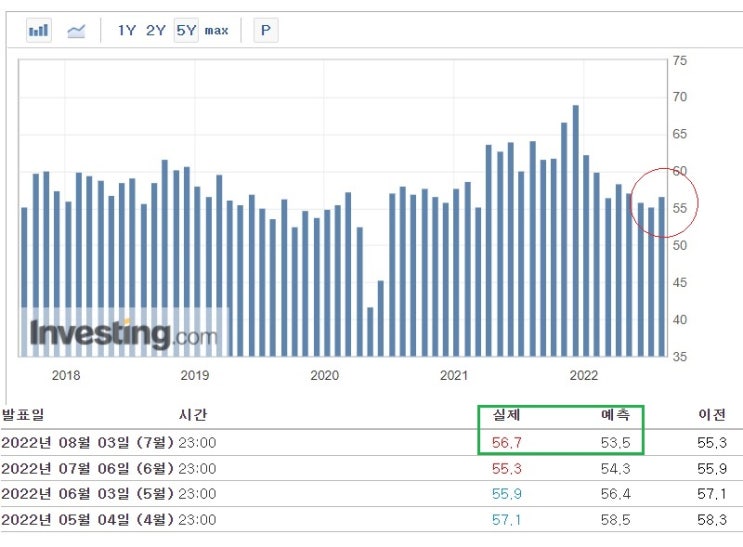Screen dimensions: 743x547
Task: Click forecast value 58.5
Action: pyautogui.click(x=616, y=520)
